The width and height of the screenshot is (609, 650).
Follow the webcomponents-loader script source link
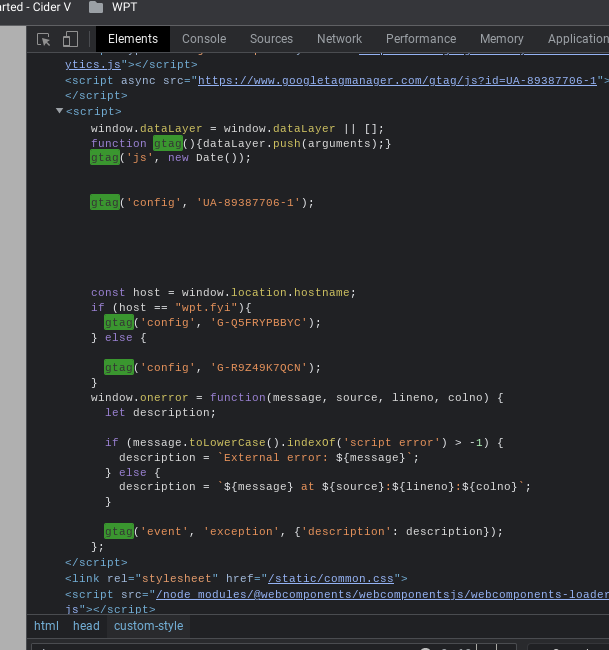382,594
